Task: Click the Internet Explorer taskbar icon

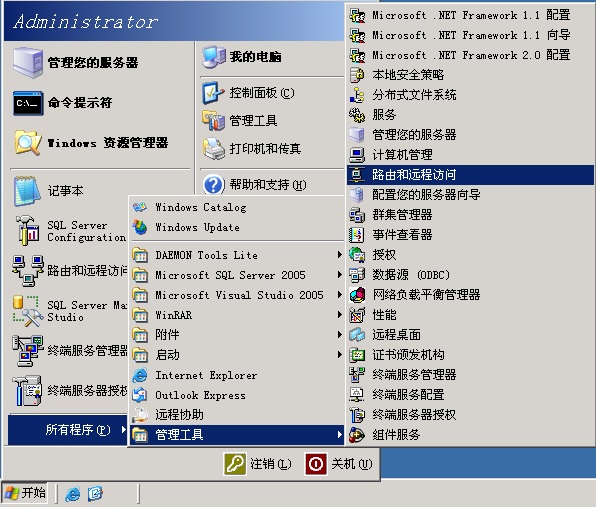Action: coord(73,494)
